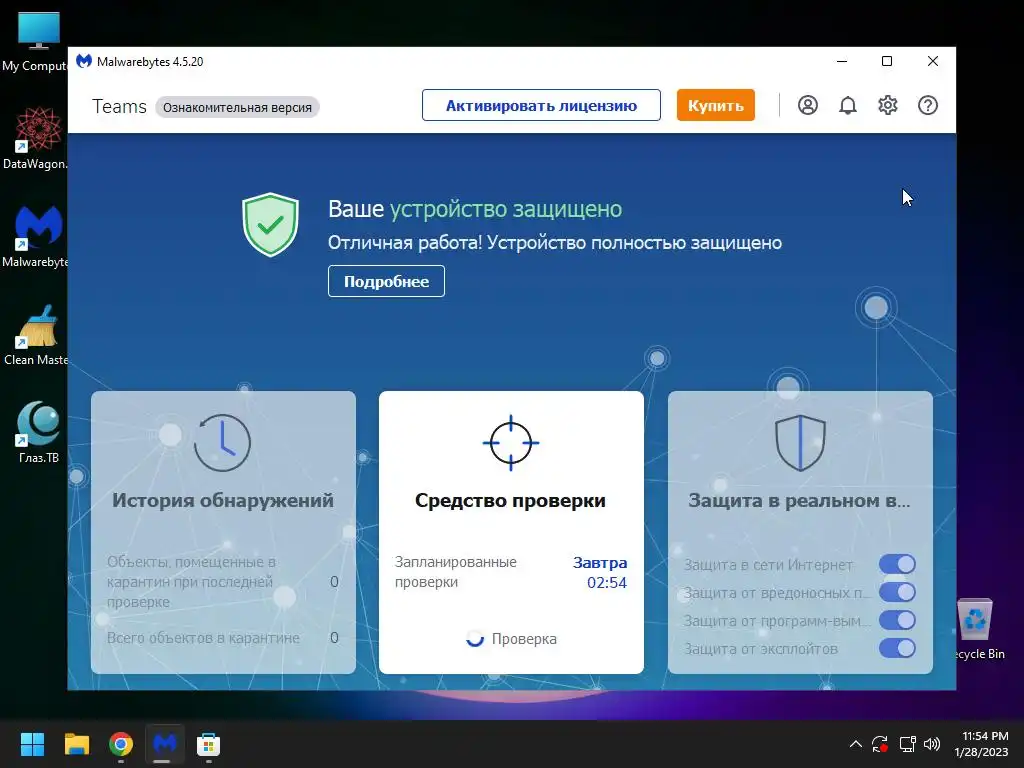This screenshot has height=768, width=1024.
Task: Click Активировать лицензию button
Action: (541, 105)
